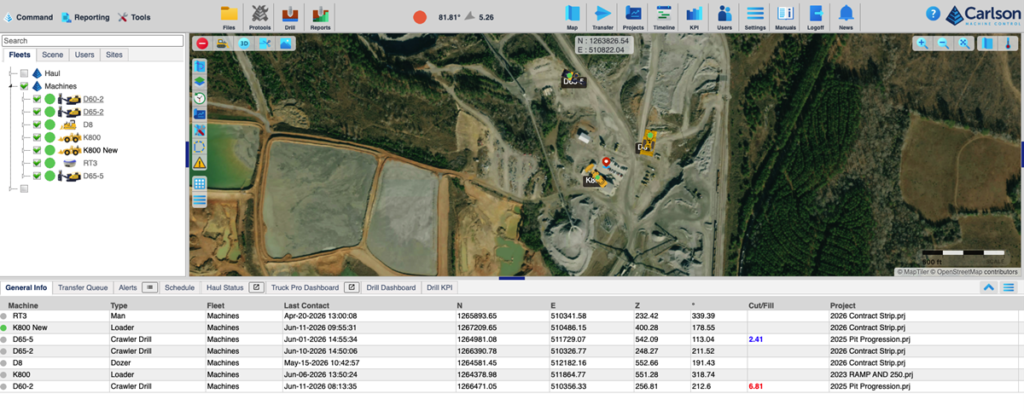Click the Search input field
The width and height of the screenshot is (1024, 417).
click(x=92, y=40)
